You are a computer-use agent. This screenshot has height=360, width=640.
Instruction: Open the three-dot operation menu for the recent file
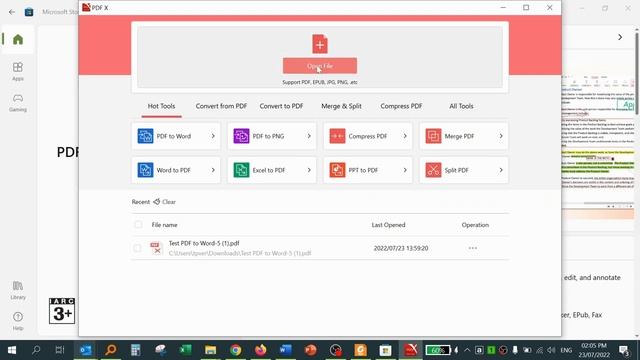[473, 248]
